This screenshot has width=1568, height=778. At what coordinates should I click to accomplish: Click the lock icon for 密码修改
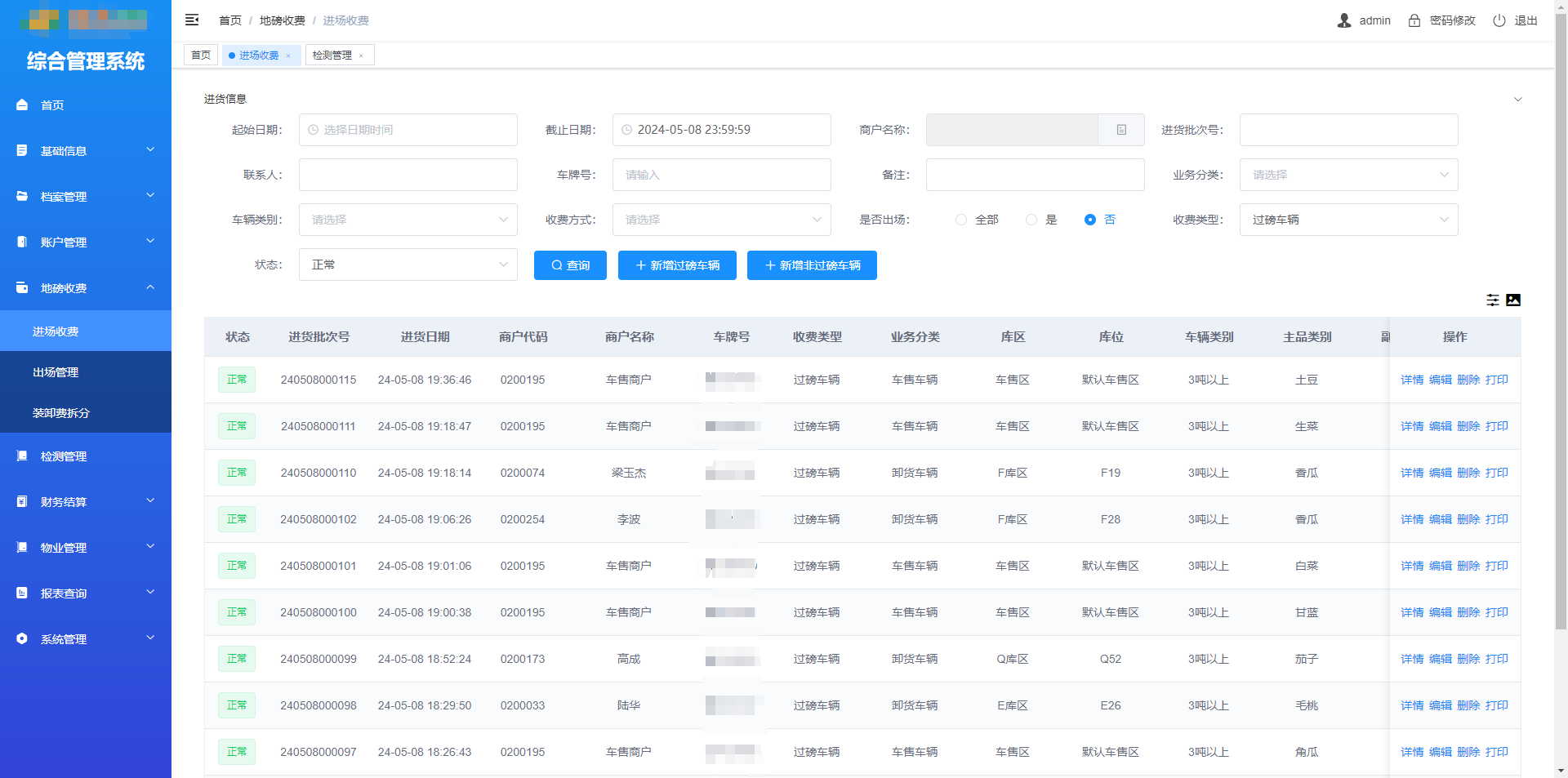coord(1414,20)
